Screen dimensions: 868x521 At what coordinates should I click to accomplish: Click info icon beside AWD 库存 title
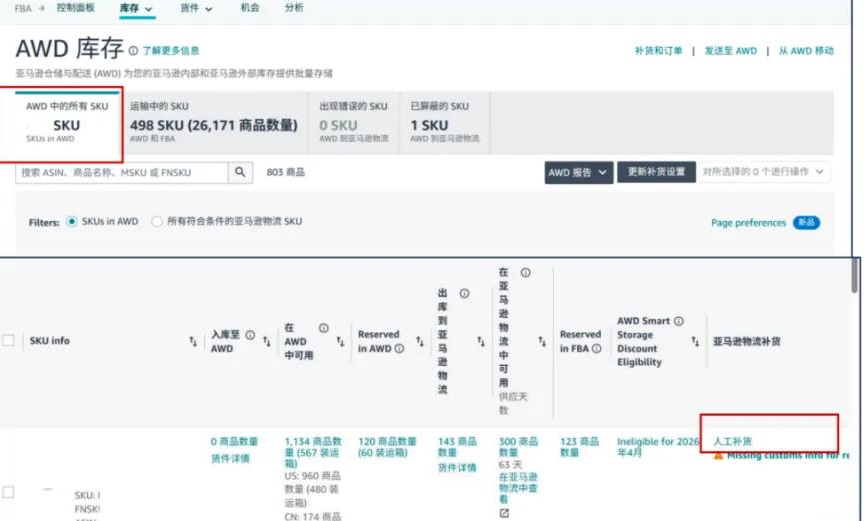133,50
